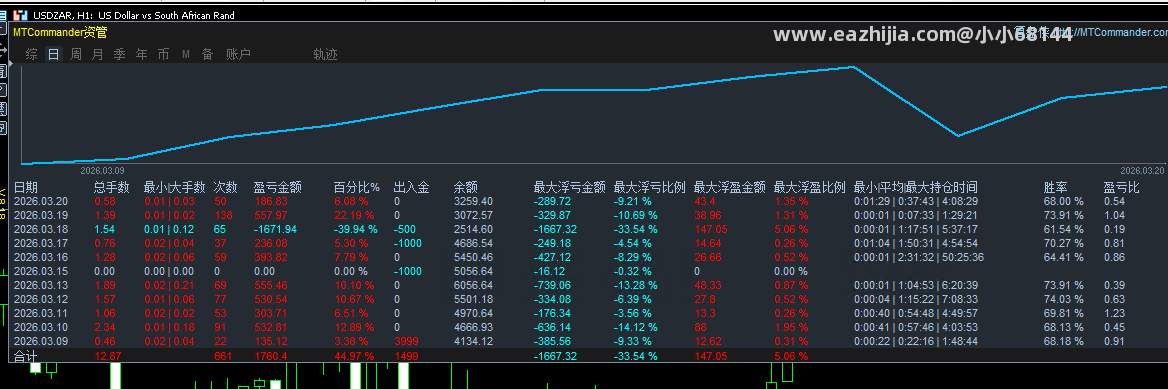The height and width of the screenshot is (389, 1168).
Task: Click the 3259.40 balance cell
Action: coord(473,201)
